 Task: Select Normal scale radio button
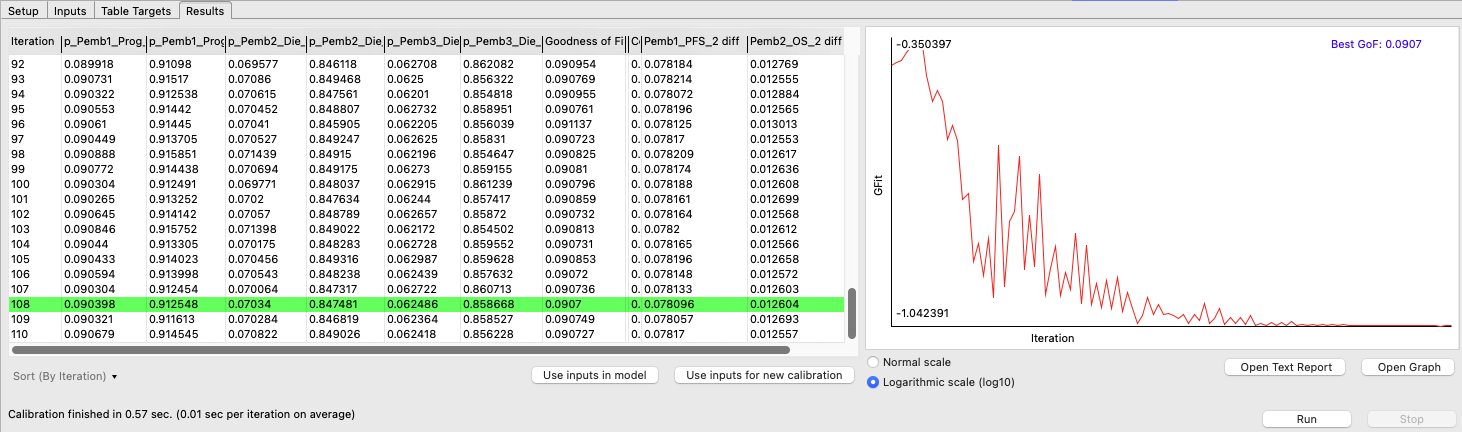coord(874,362)
